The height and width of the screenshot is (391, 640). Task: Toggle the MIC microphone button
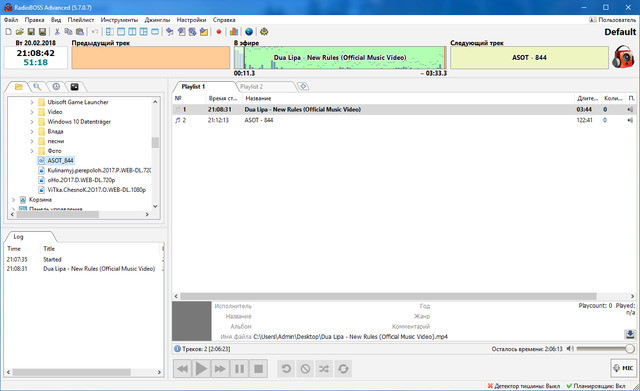point(623,368)
